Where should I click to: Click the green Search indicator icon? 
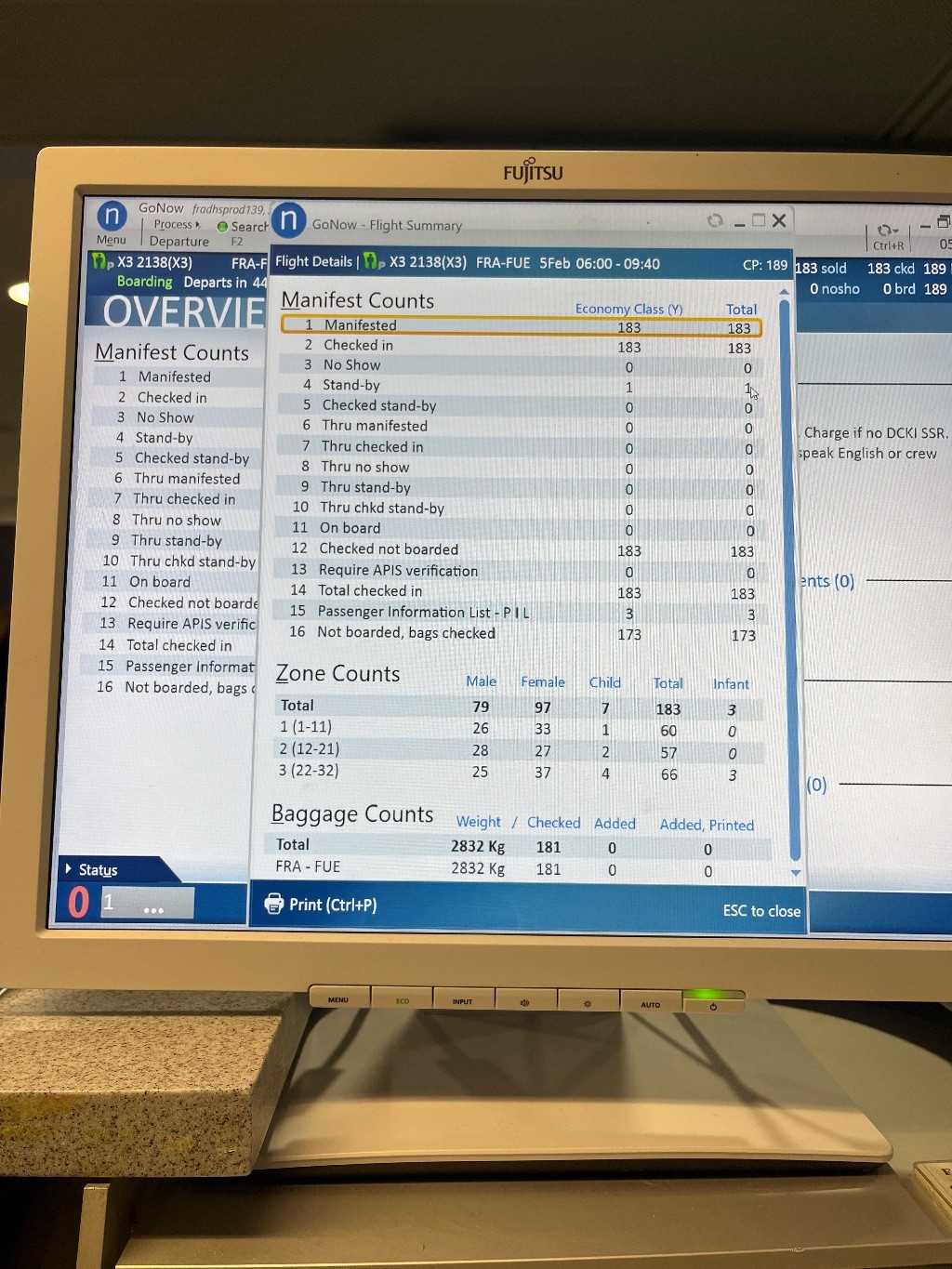point(222,226)
